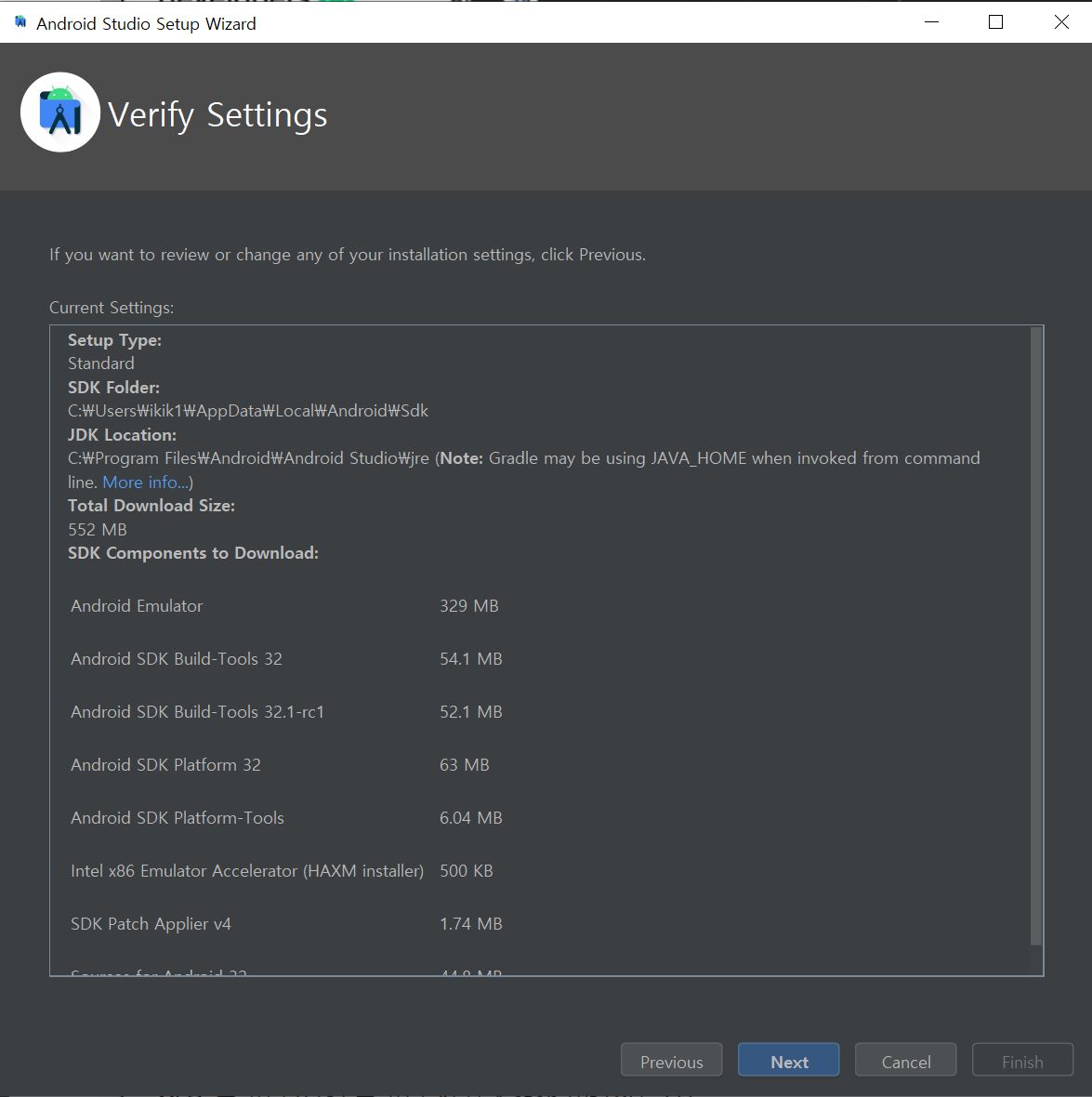Click the JDK Location heading
This screenshot has width=1092, height=1097.
coord(122,435)
